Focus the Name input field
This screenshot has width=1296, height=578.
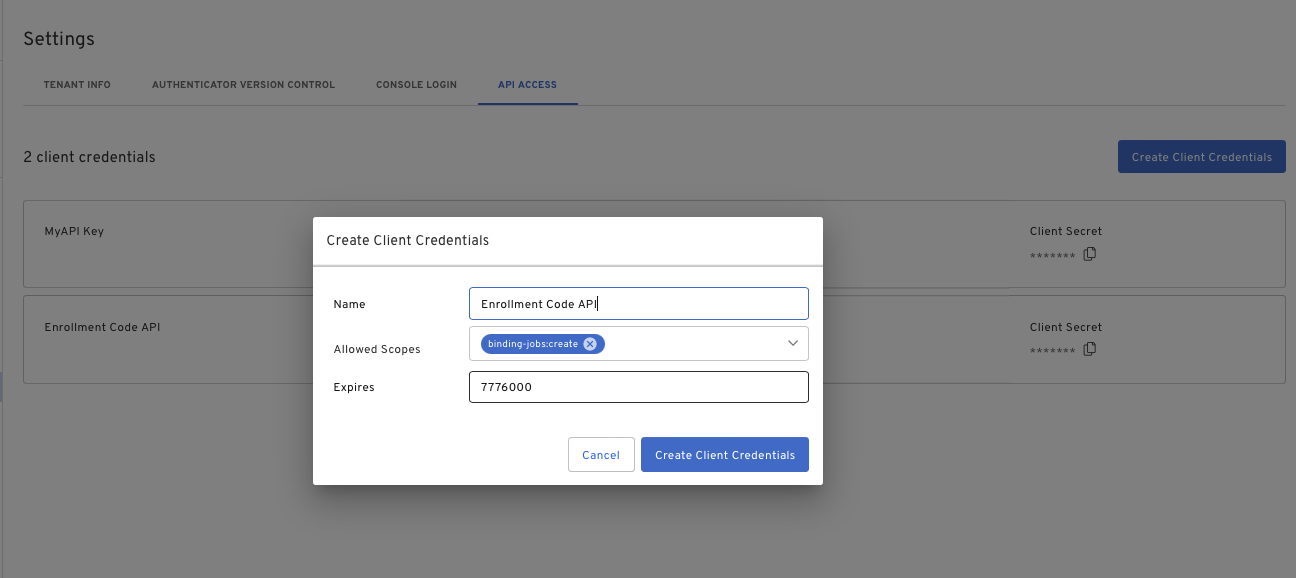tap(638, 304)
